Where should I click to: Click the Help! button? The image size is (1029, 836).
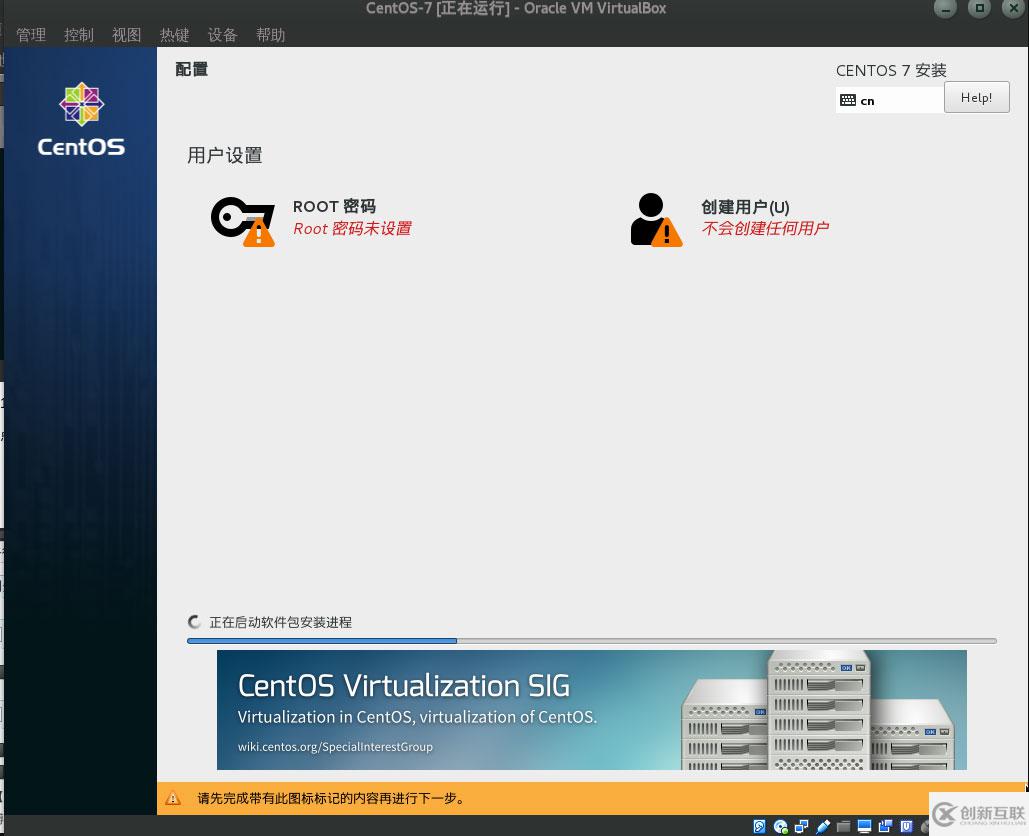(976, 98)
